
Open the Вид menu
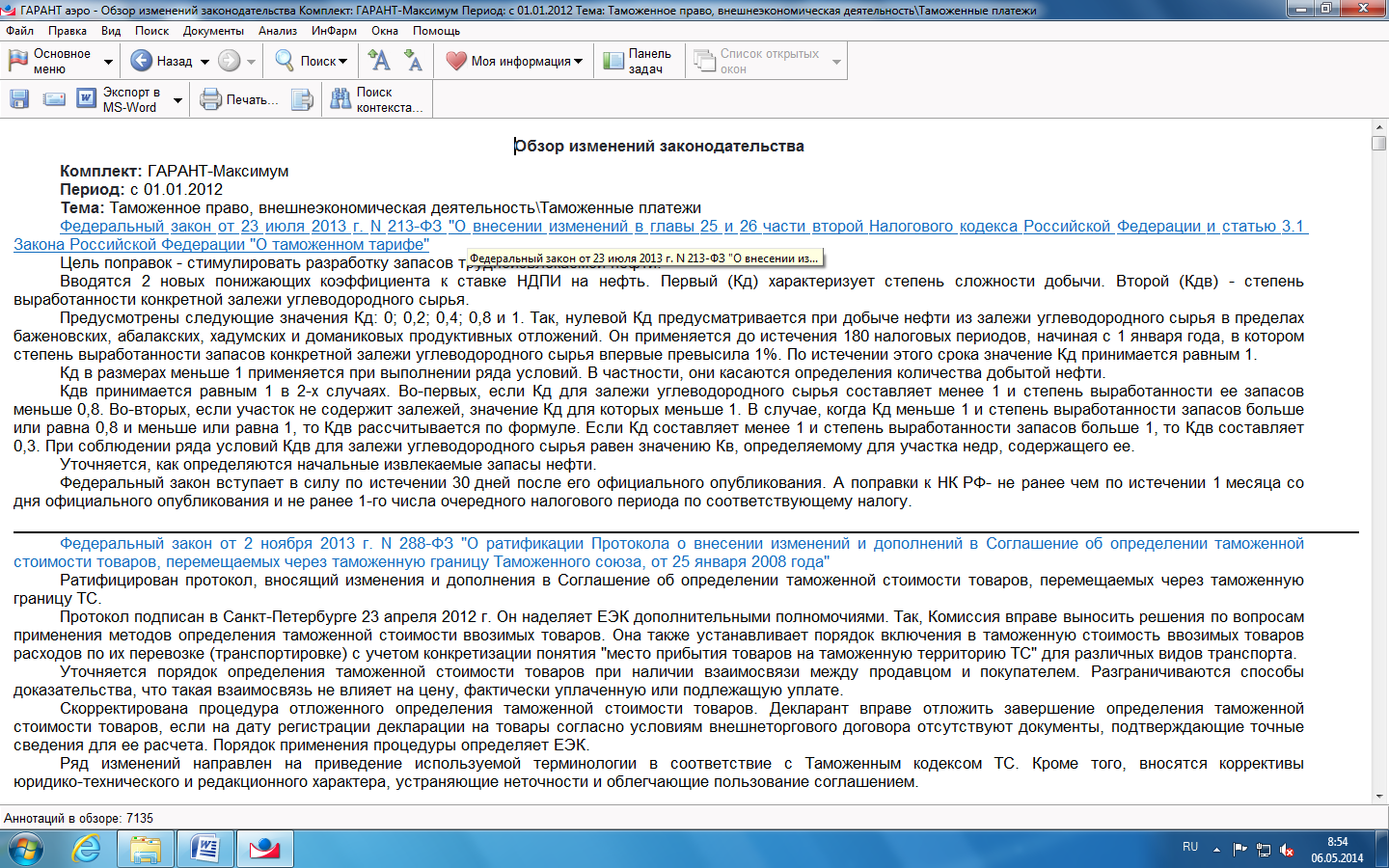(x=111, y=31)
